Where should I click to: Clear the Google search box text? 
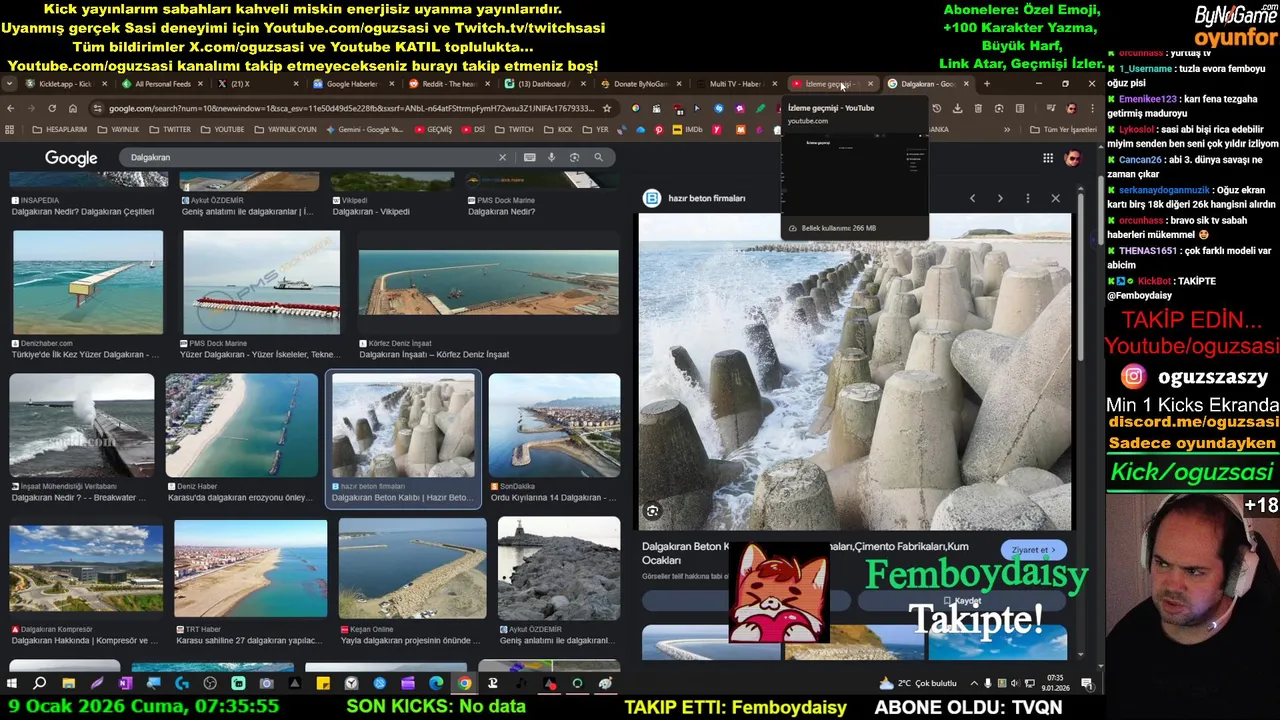click(502, 157)
